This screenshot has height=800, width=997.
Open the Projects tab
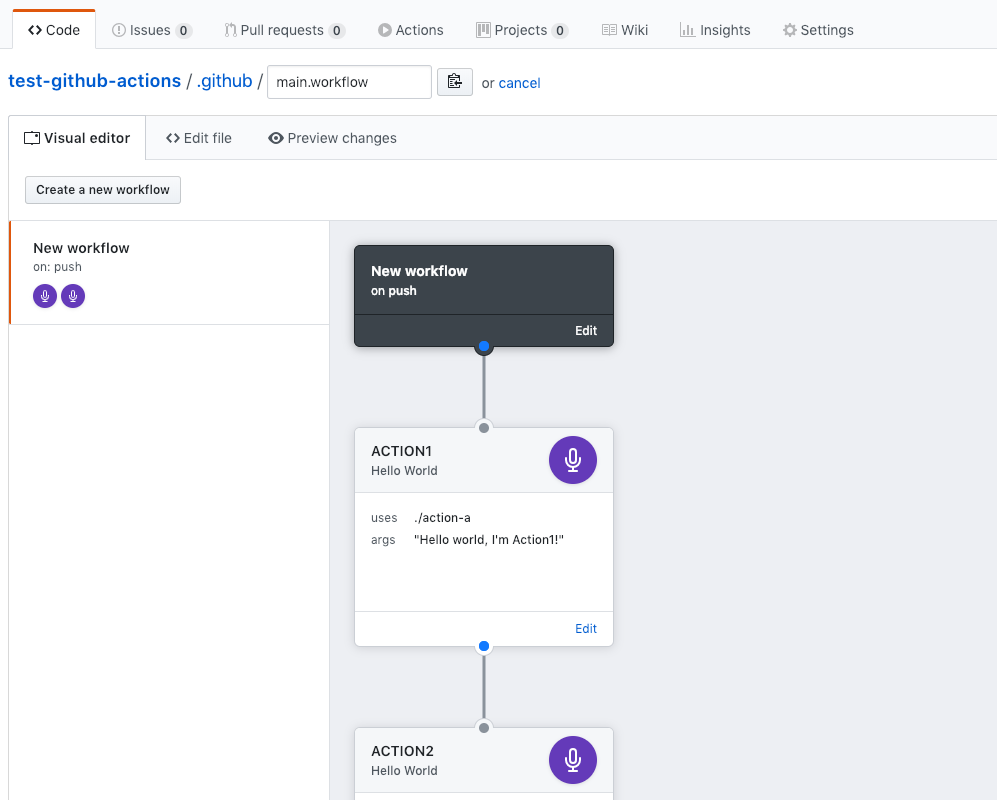522,30
